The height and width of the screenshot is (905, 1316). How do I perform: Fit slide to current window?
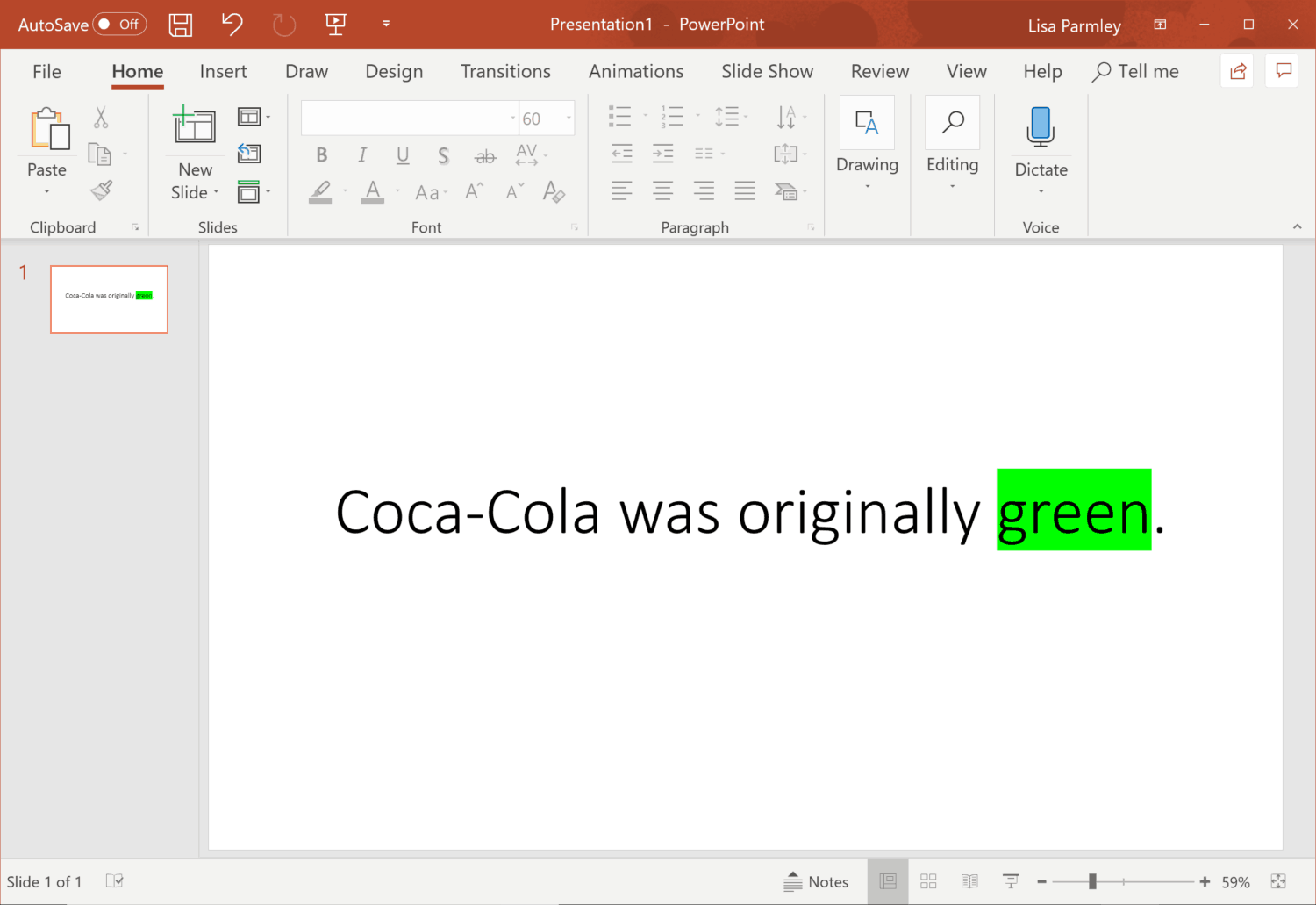(1278, 881)
